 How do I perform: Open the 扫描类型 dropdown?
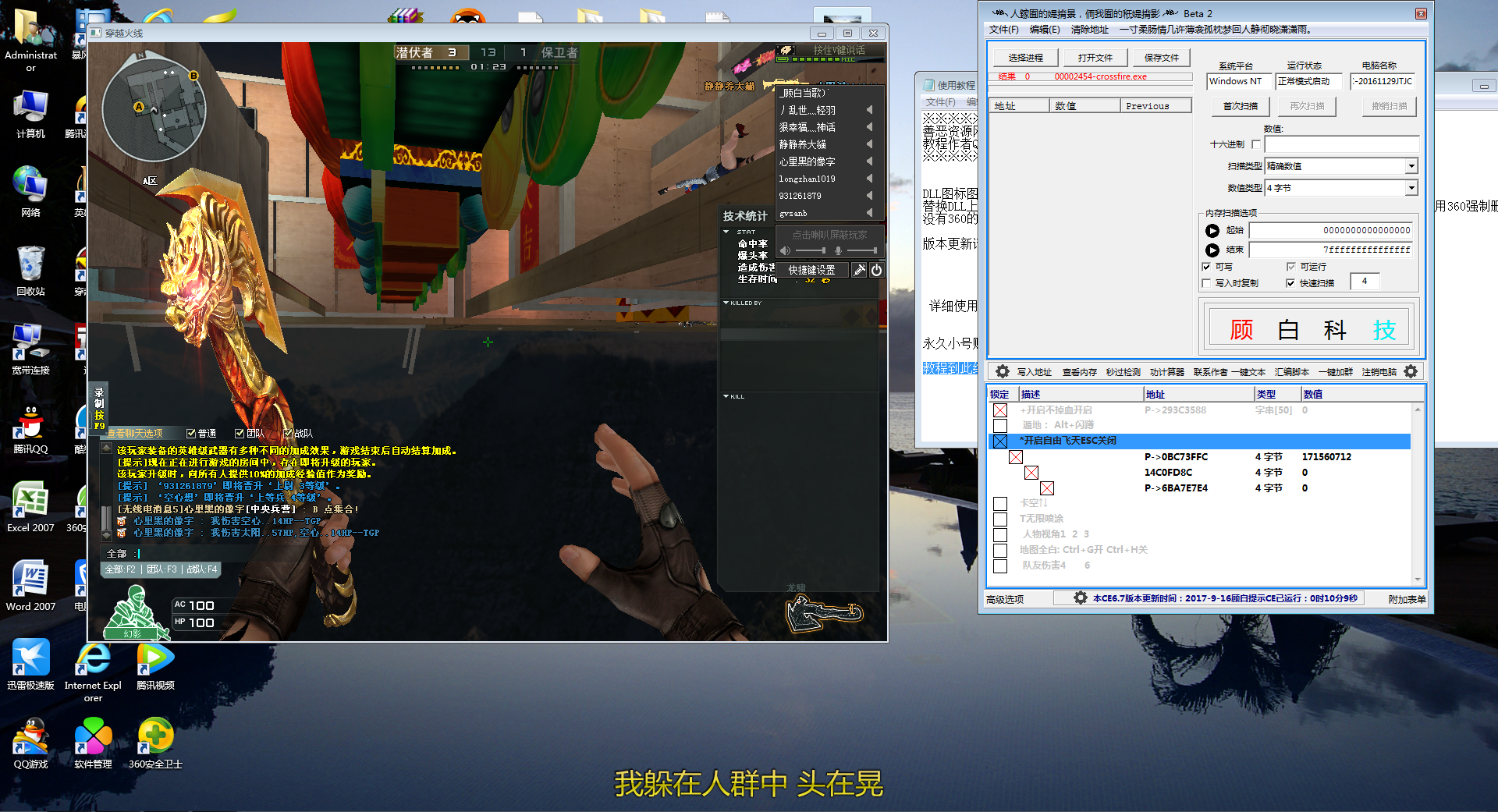coord(1411,166)
